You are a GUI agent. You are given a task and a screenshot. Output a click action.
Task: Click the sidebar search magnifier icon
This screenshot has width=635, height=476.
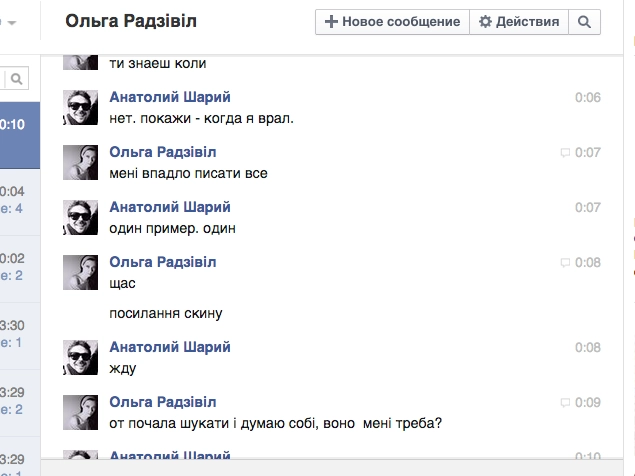pyautogui.click(x=17, y=78)
